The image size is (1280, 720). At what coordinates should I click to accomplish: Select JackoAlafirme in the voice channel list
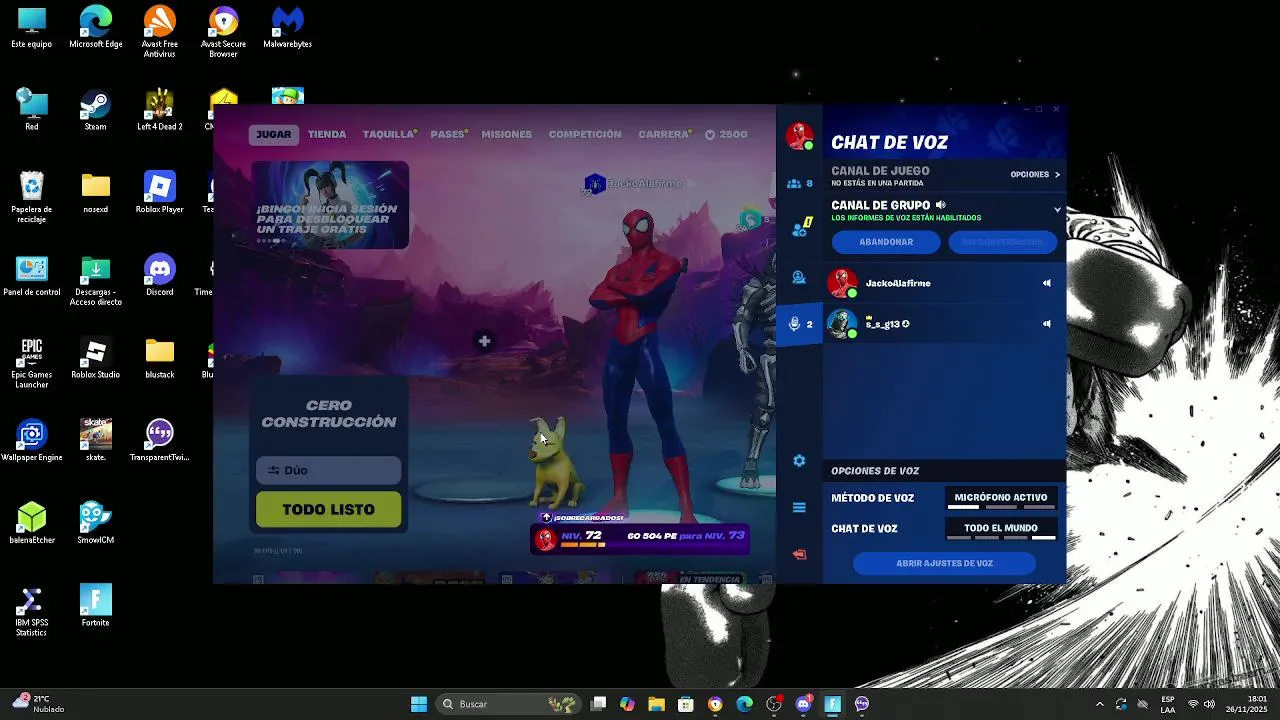(x=944, y=283)
